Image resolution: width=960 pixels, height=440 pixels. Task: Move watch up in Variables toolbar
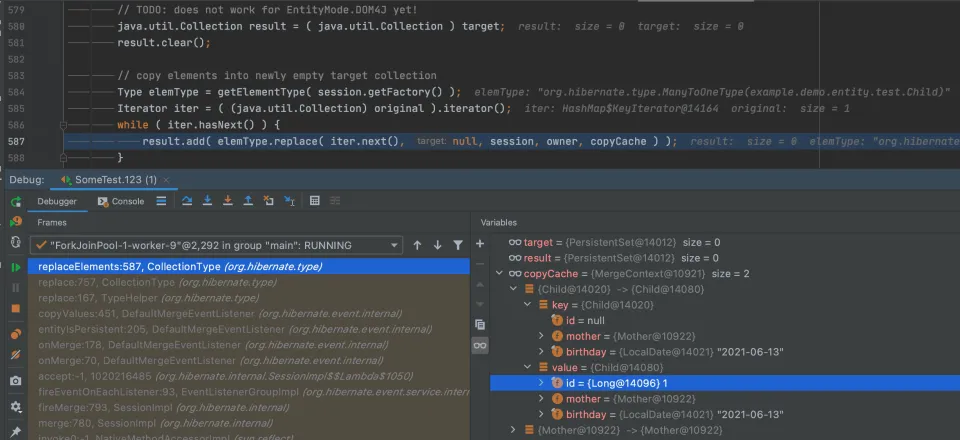(x=480, y=285)
